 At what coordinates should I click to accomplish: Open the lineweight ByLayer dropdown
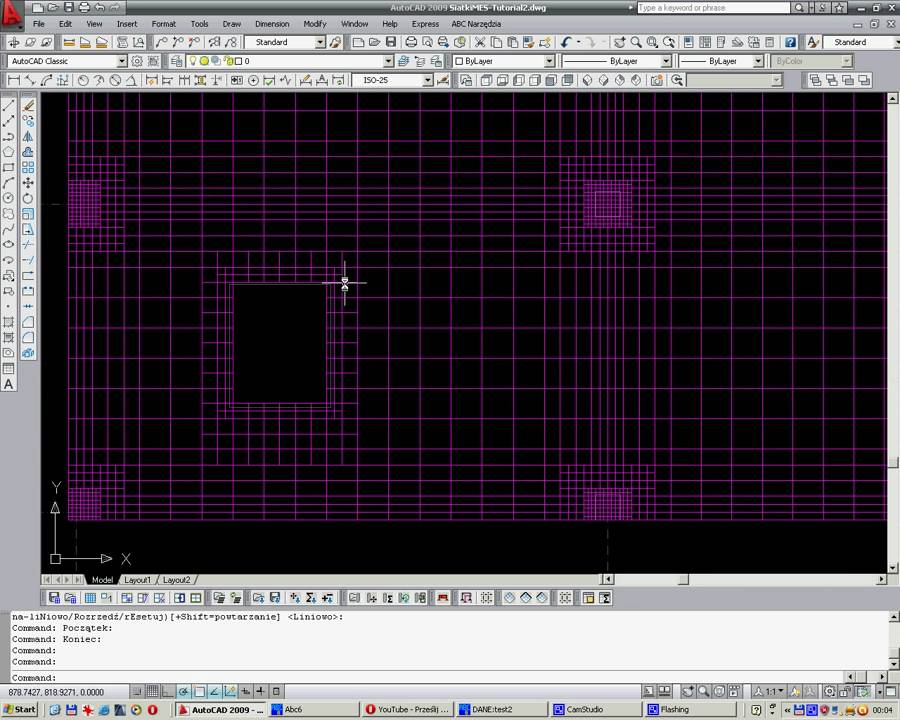pyautogui.click(x=758, y=61)
